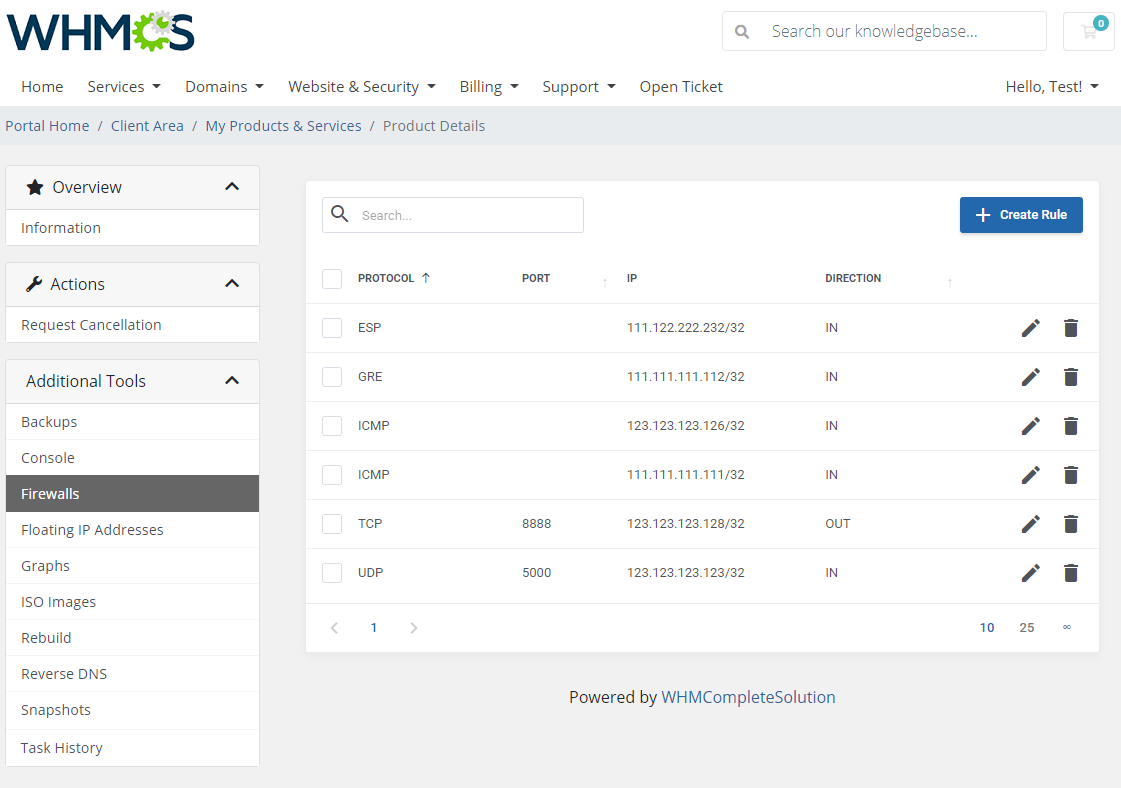Delete the ESP firewall rule

1070,328
